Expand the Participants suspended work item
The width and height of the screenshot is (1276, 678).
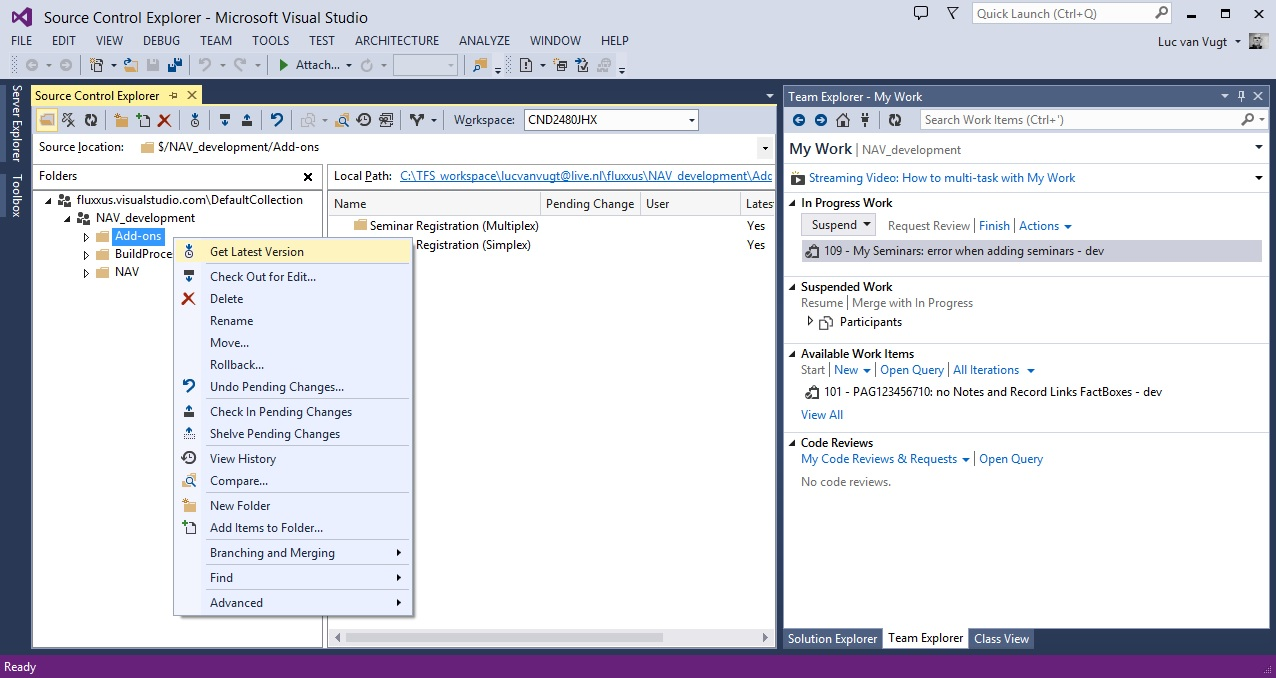(810, 322)
